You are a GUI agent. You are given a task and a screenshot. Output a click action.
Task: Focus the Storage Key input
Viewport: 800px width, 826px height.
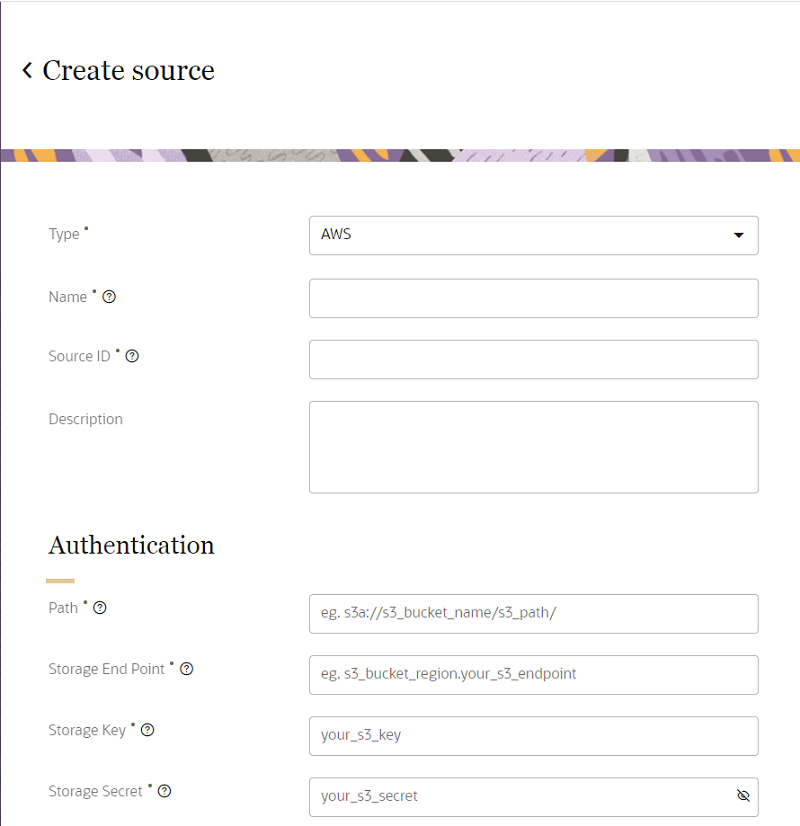[533, 735]
